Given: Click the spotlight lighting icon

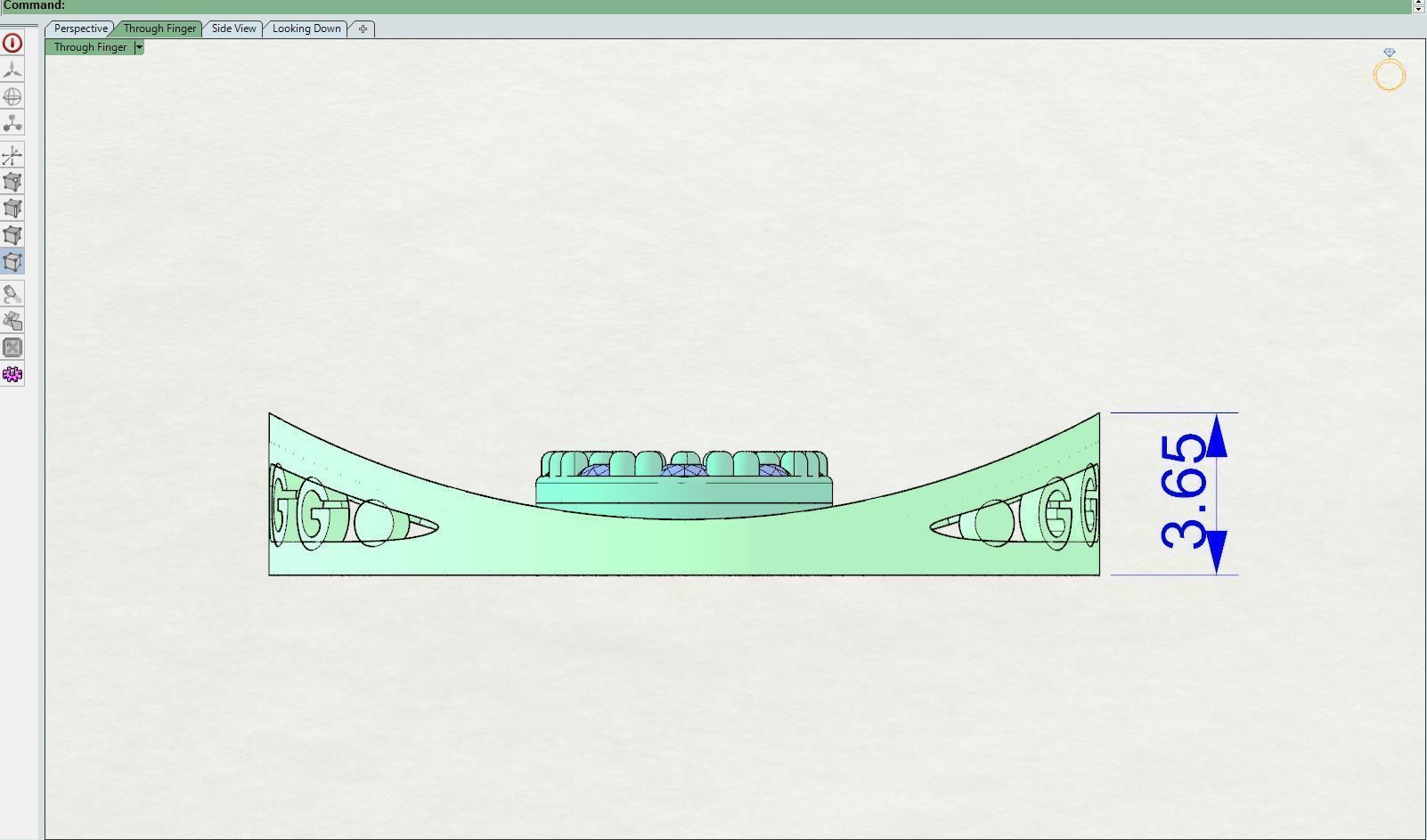Looking at the screenshot, I should 12,321.
